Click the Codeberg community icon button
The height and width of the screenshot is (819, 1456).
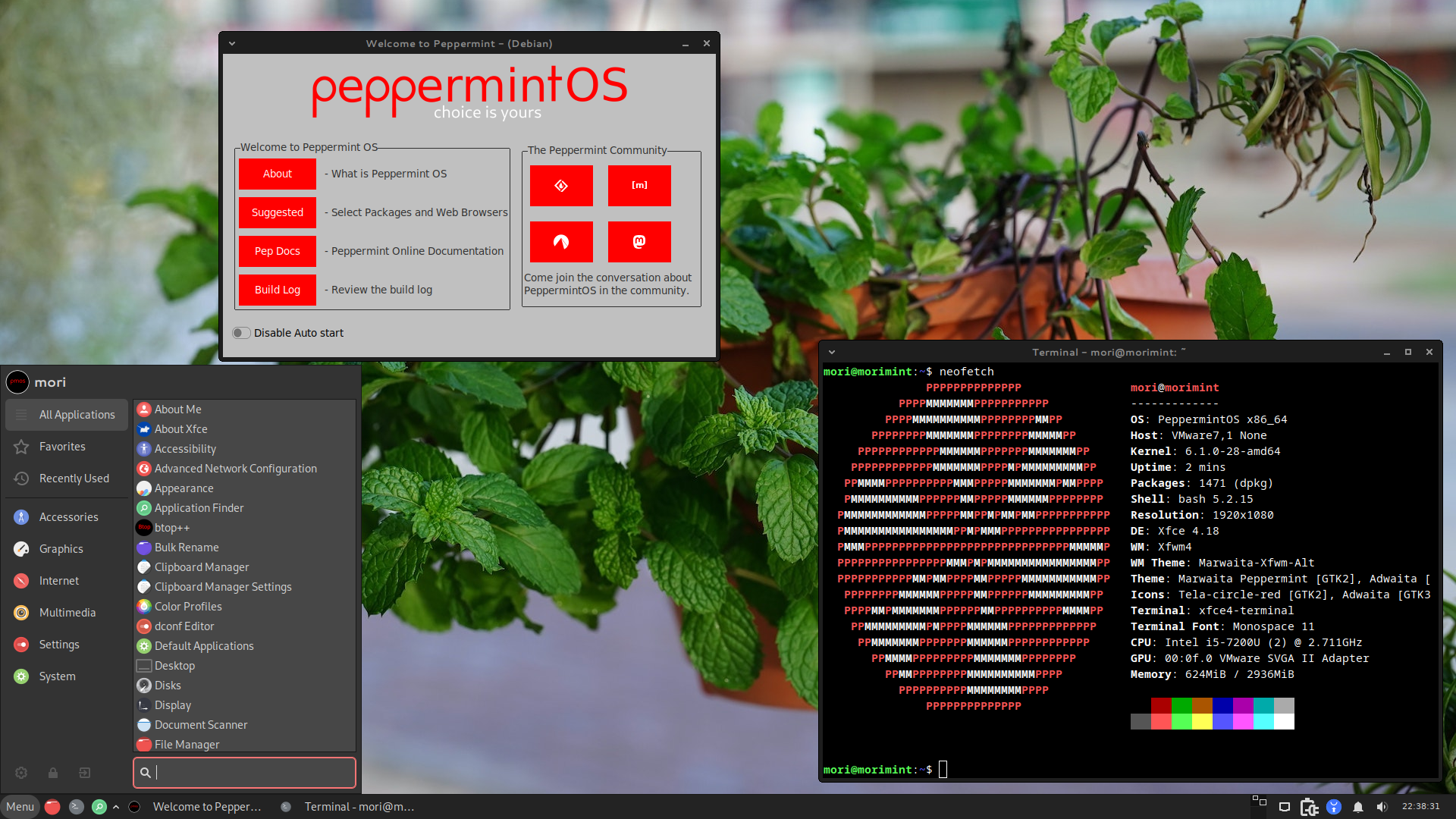pyautogui.click(x=561, y=242)
